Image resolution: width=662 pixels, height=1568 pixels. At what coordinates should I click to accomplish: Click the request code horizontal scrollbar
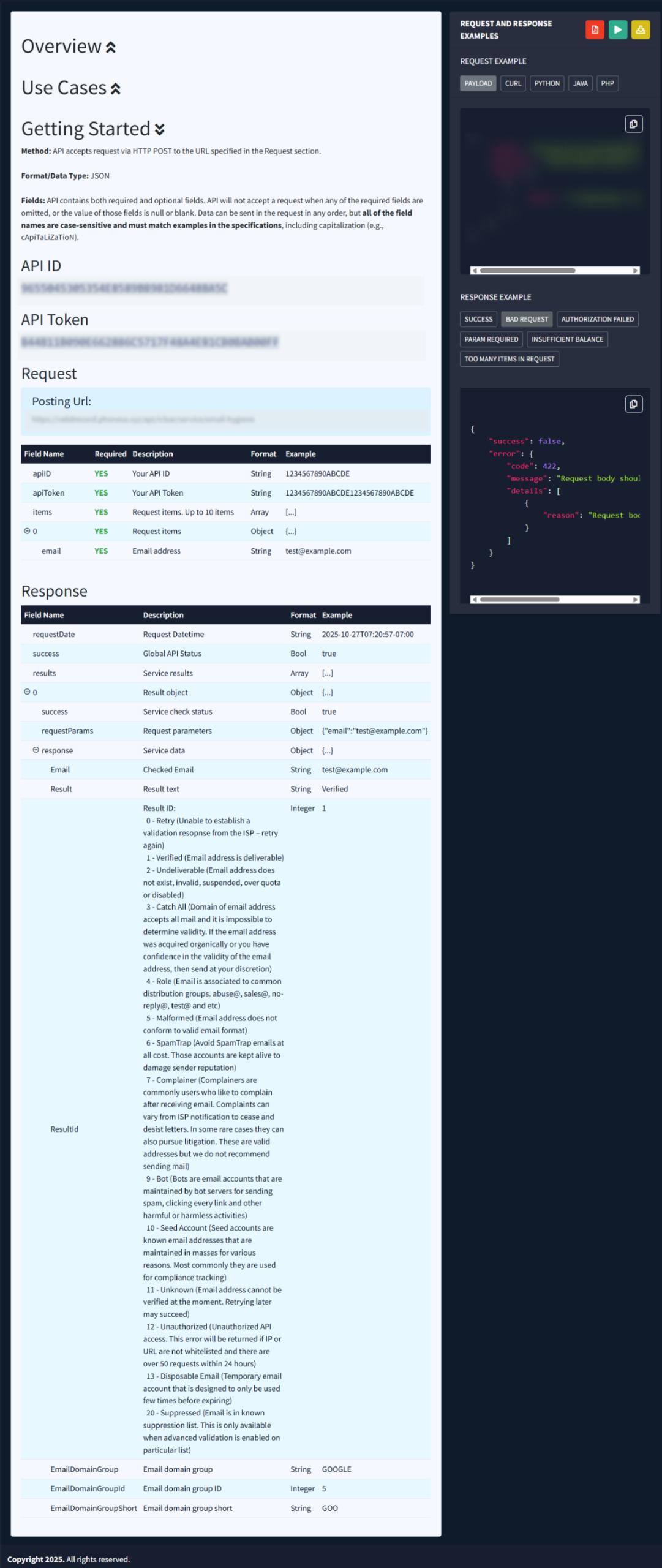coord(527,271)
